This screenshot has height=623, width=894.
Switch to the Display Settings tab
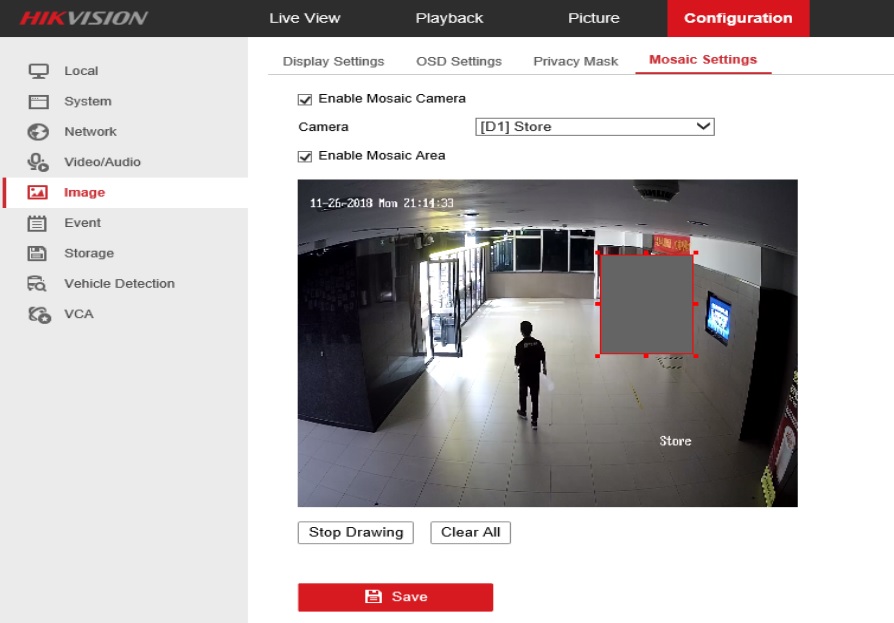(x=333, y=61)
